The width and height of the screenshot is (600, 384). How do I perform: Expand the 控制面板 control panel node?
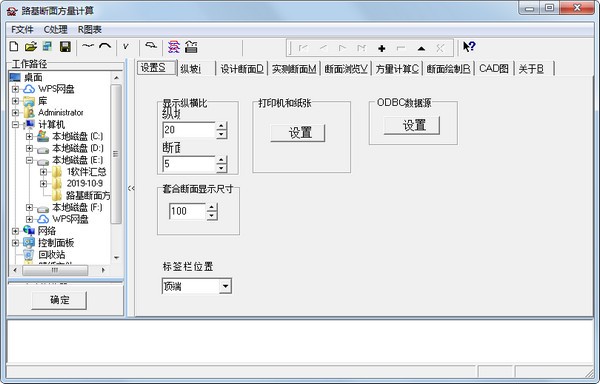click(x=15, y=243)
